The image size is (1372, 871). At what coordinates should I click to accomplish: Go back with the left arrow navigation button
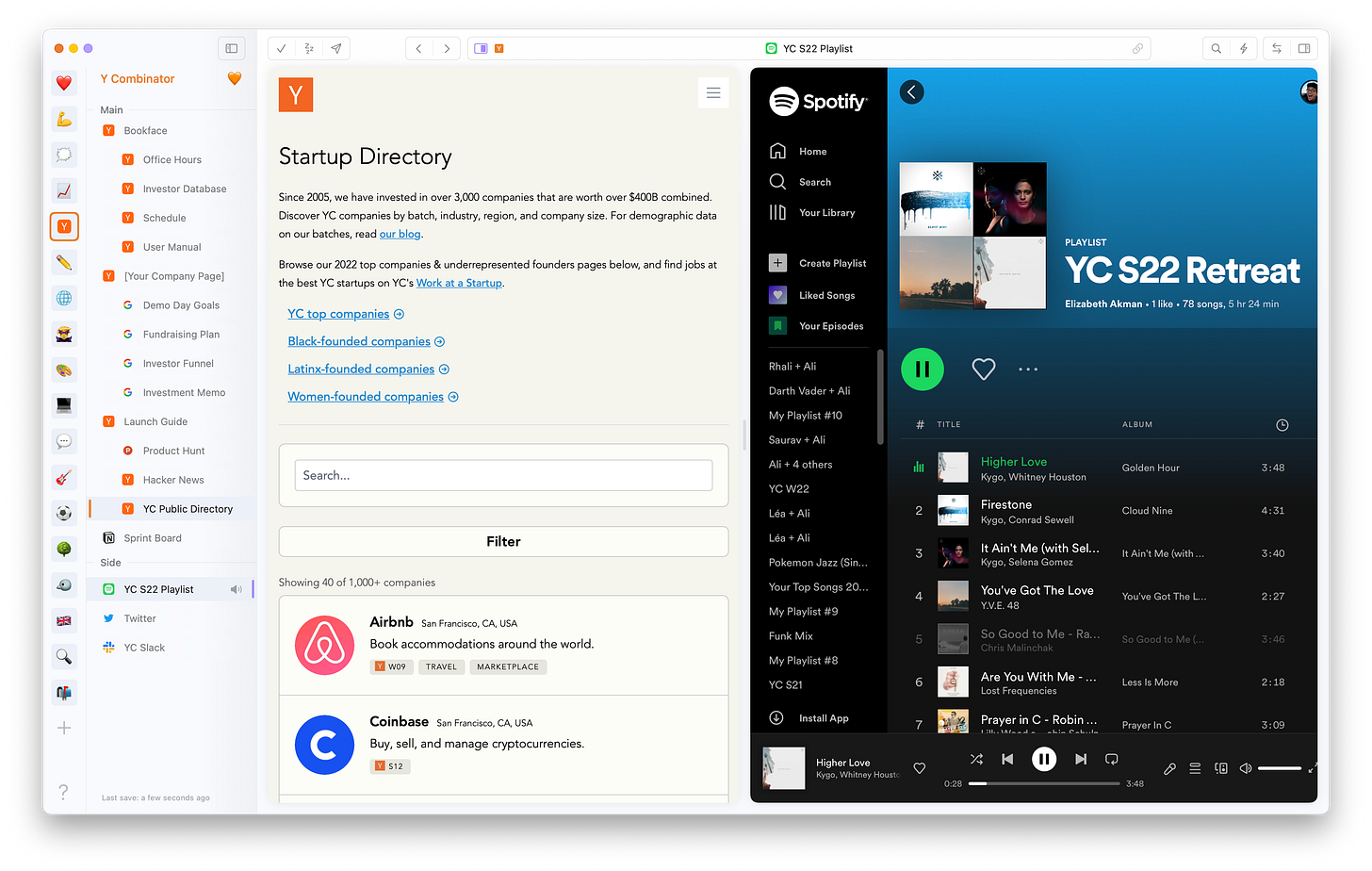coord(419,48)
